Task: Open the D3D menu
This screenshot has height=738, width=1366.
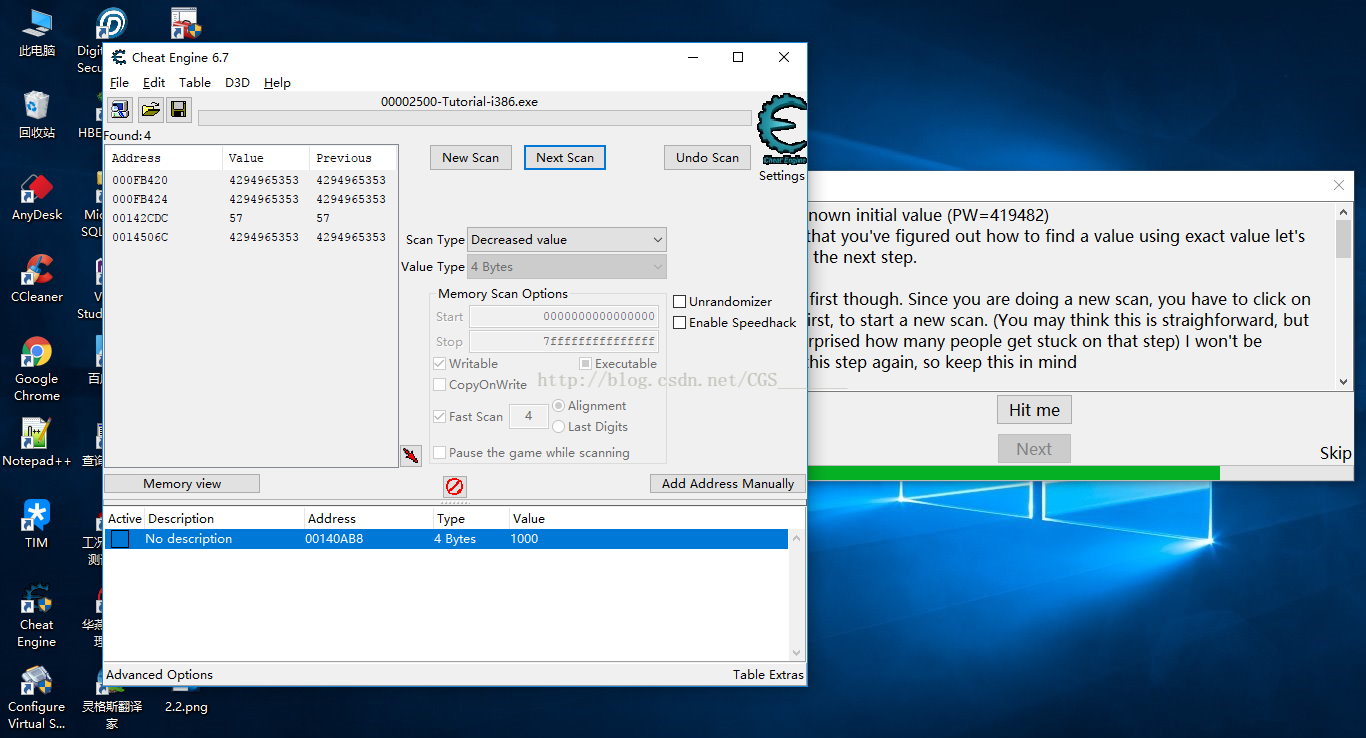Action: [x=237, y=83]
